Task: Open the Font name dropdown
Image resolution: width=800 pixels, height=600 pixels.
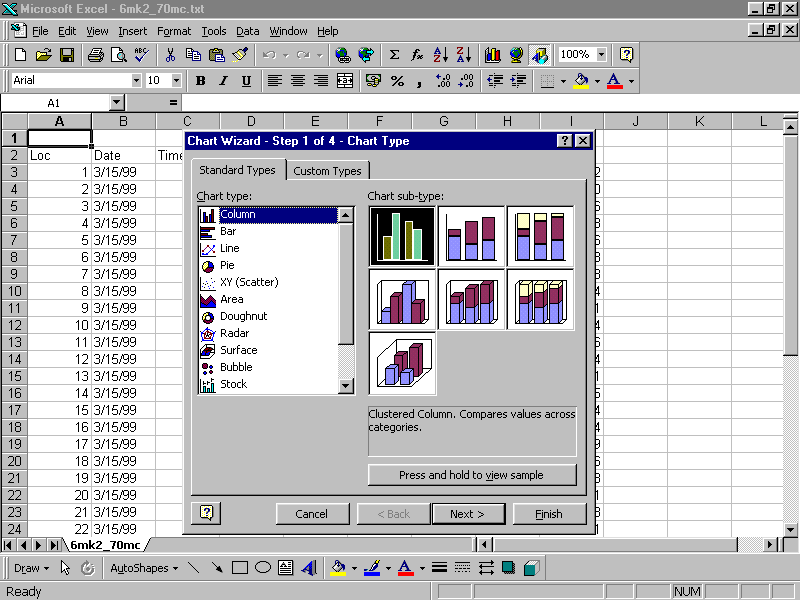Action: coord(136,81)
